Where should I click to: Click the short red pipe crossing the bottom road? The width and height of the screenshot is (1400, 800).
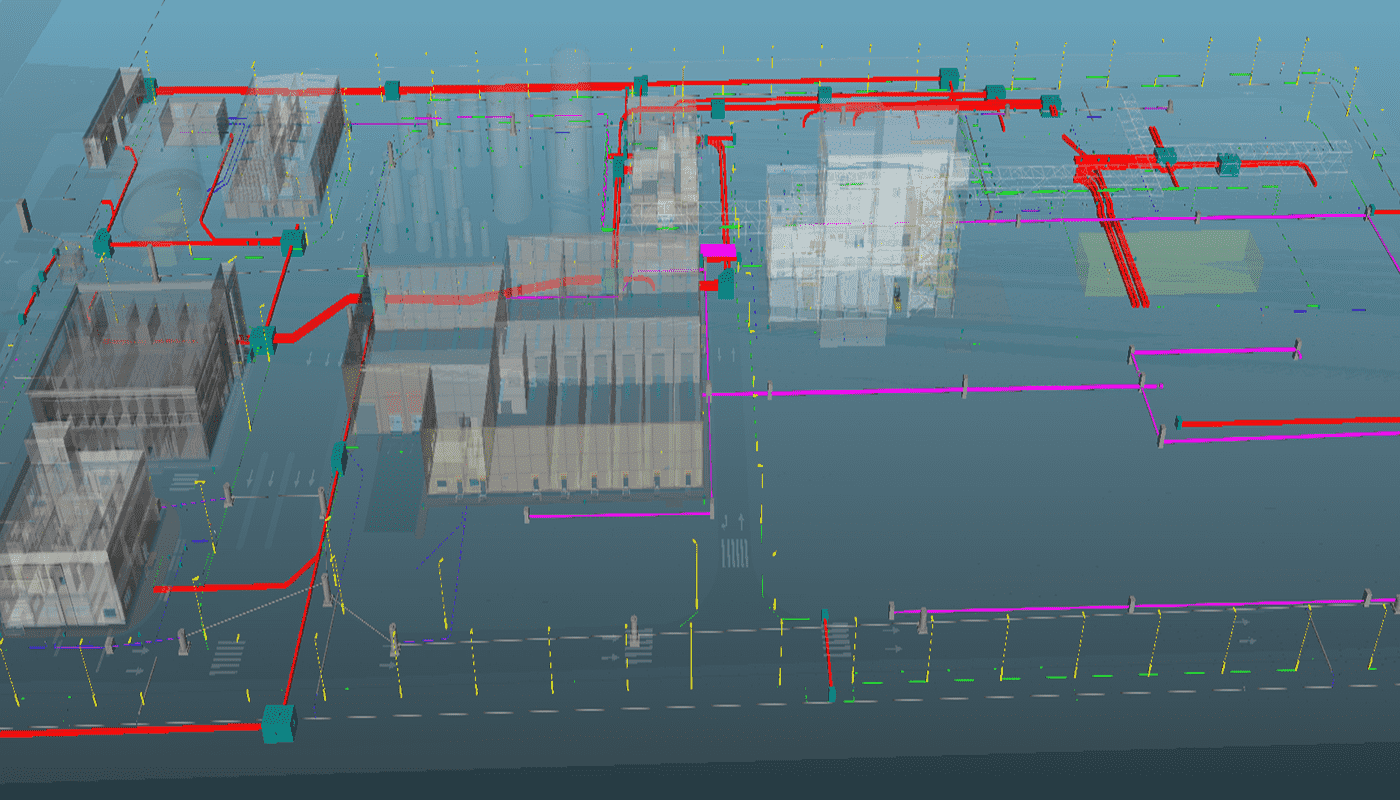[827, 655]
